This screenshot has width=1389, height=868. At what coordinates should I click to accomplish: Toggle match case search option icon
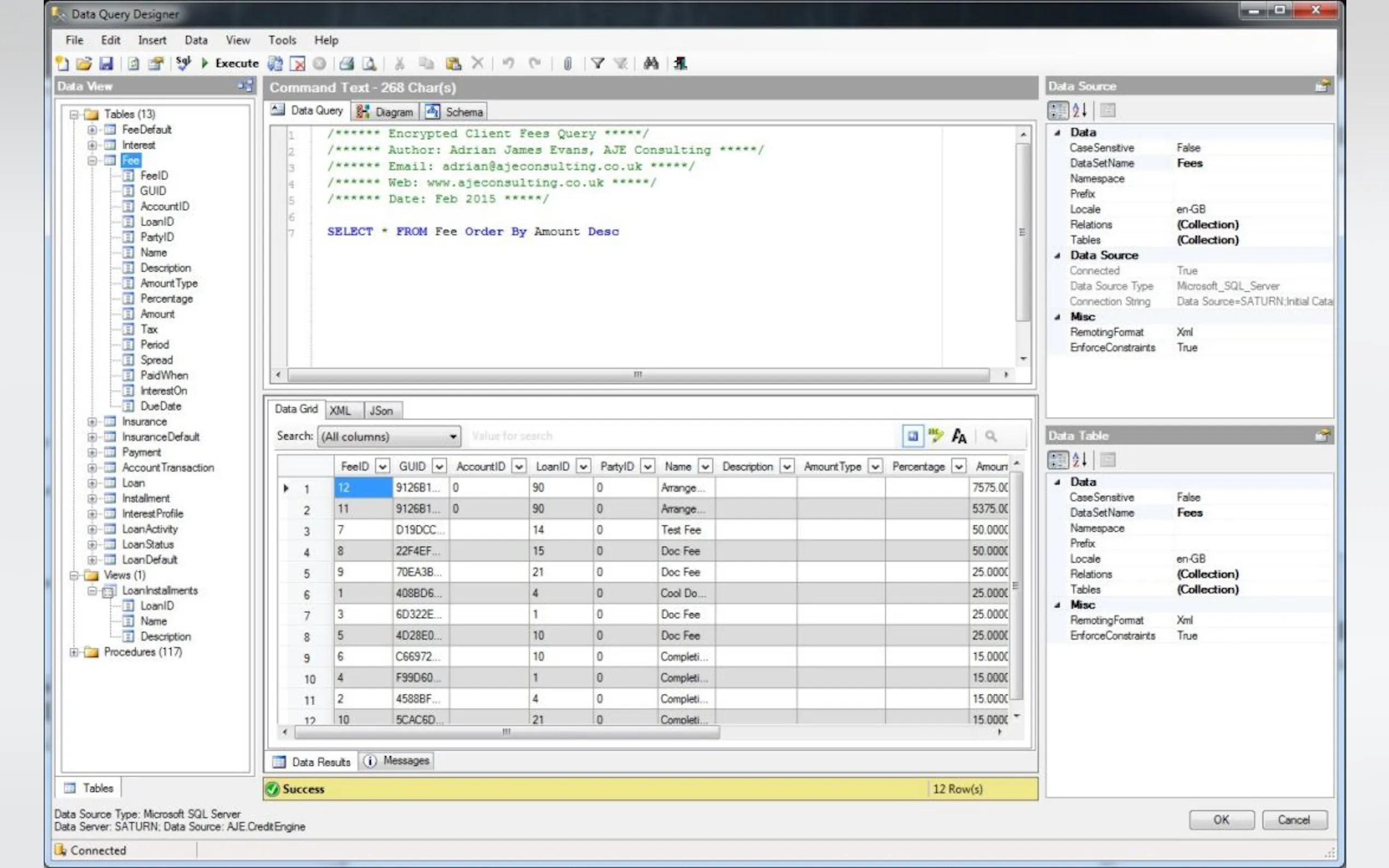959,436
